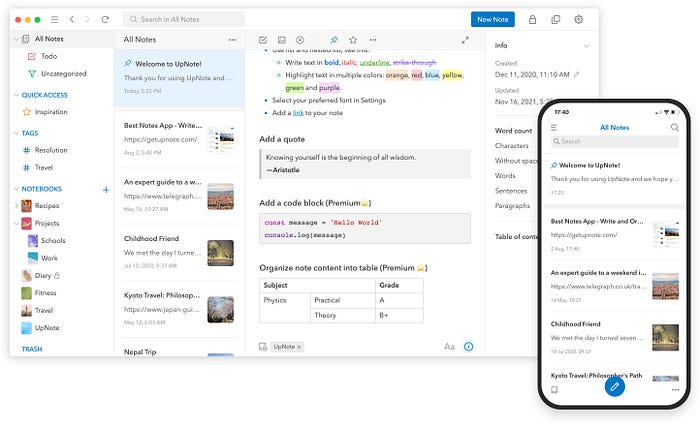This screenshot has height=424, width=700.
Task: Click the notebook icon beside UpNote tag
Action: (262, 347)
